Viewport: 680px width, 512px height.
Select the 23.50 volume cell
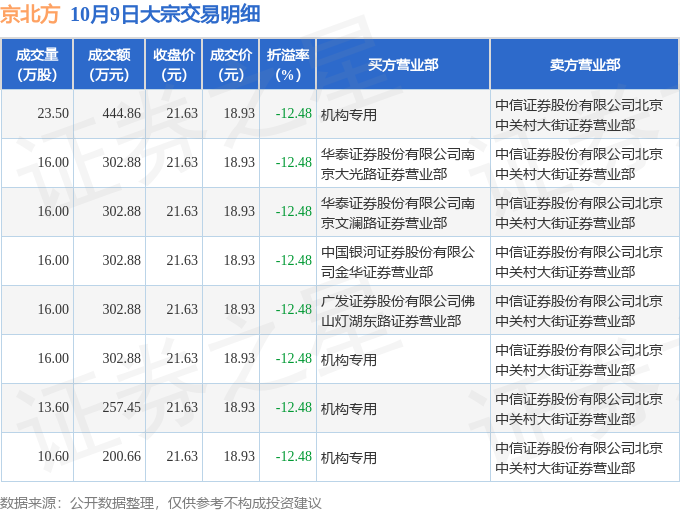pos(52,114)
